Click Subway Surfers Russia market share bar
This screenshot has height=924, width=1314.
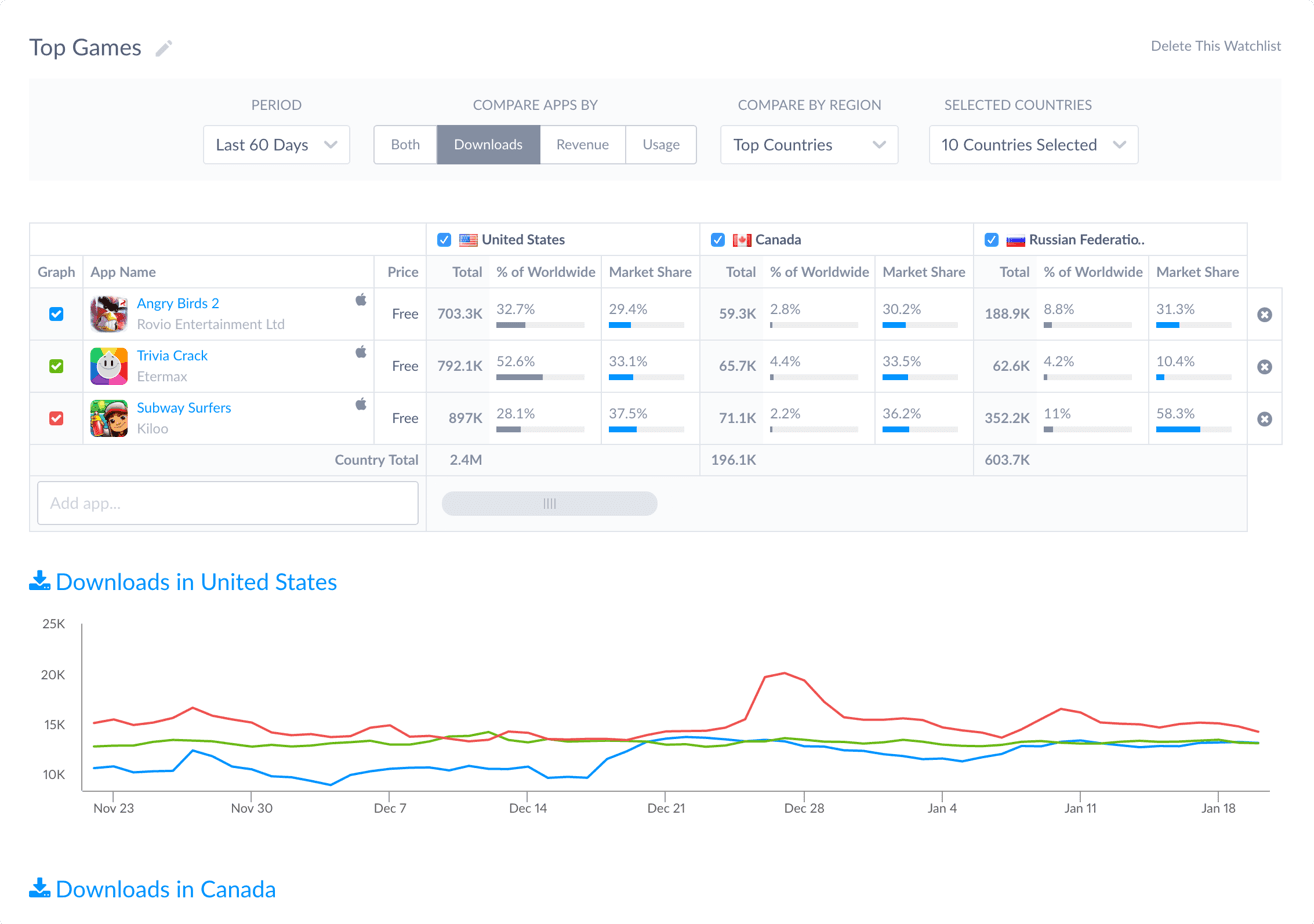[1194, 429]
